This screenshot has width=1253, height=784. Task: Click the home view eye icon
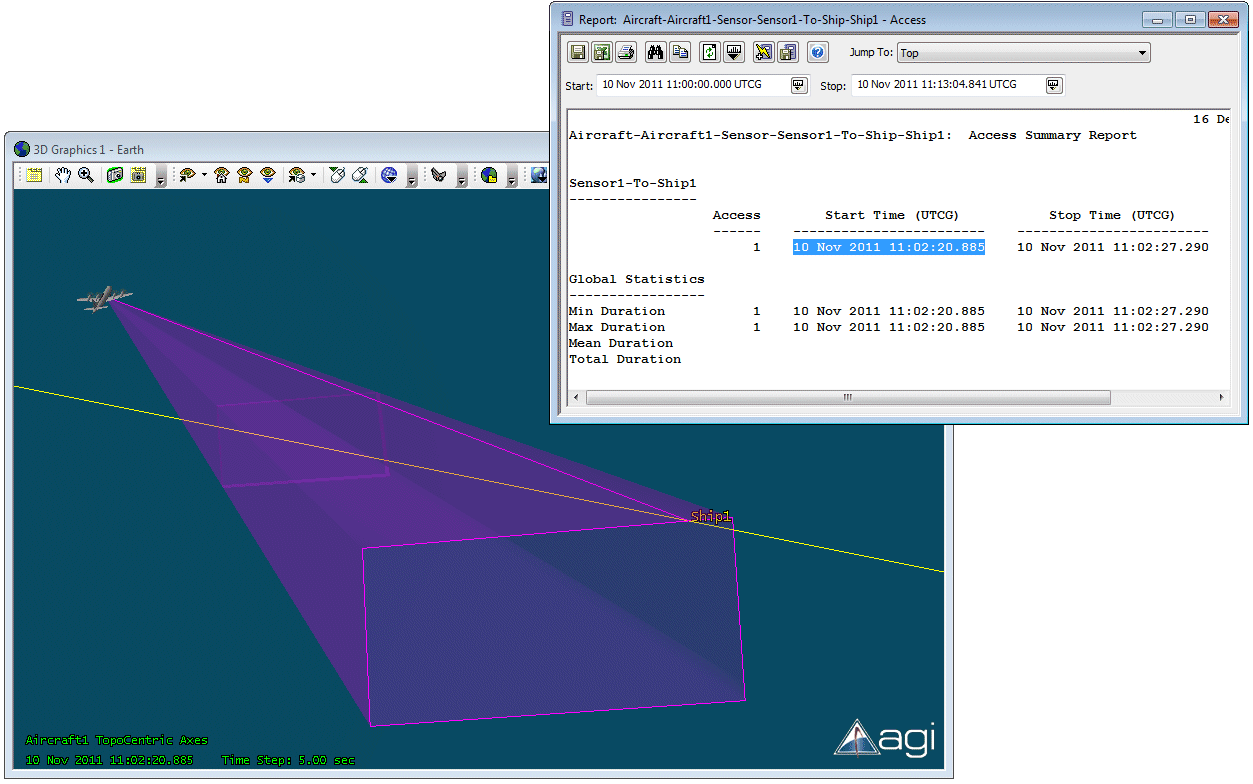[222, 176]
